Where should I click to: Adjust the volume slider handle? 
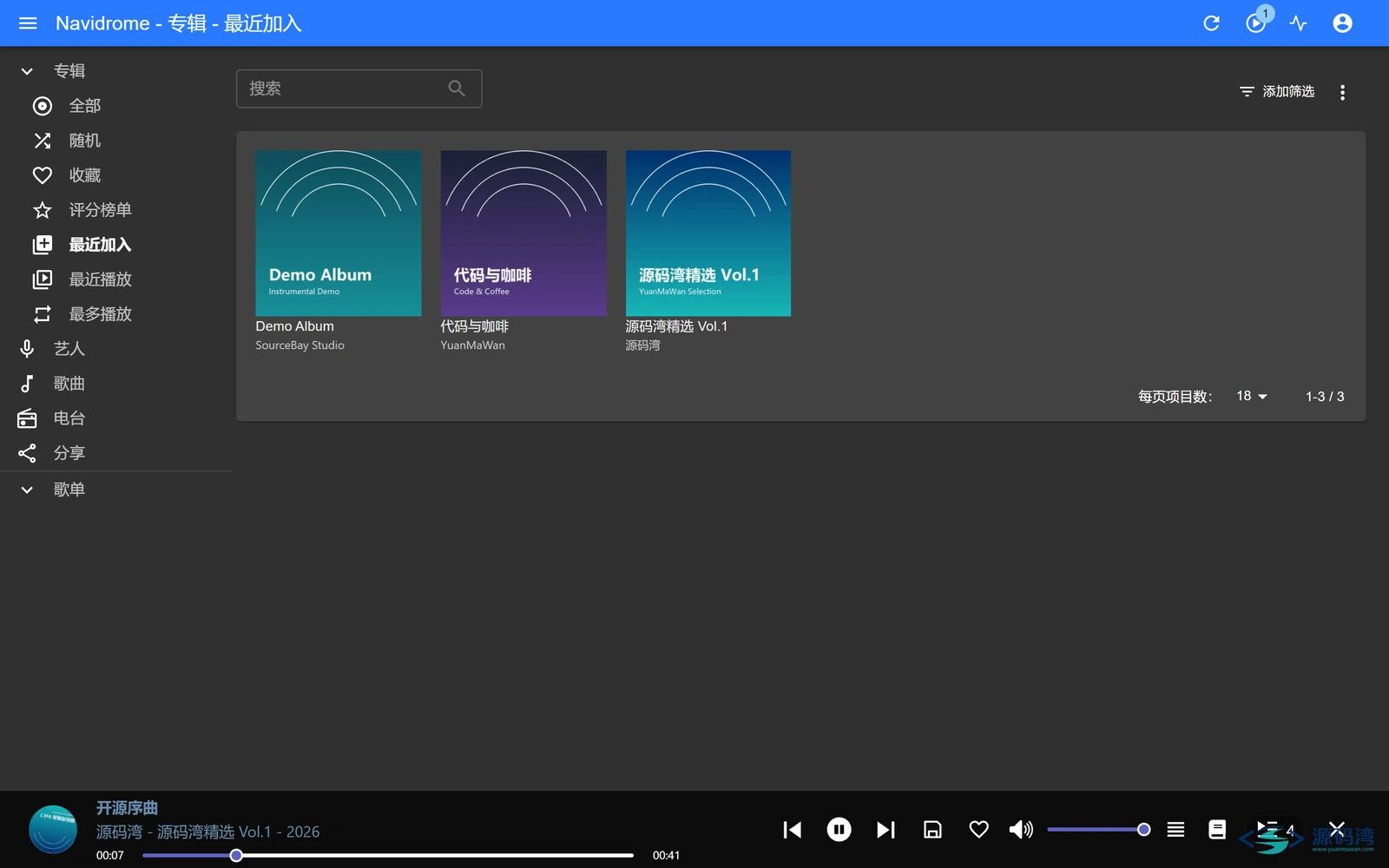pos(1143,830)
